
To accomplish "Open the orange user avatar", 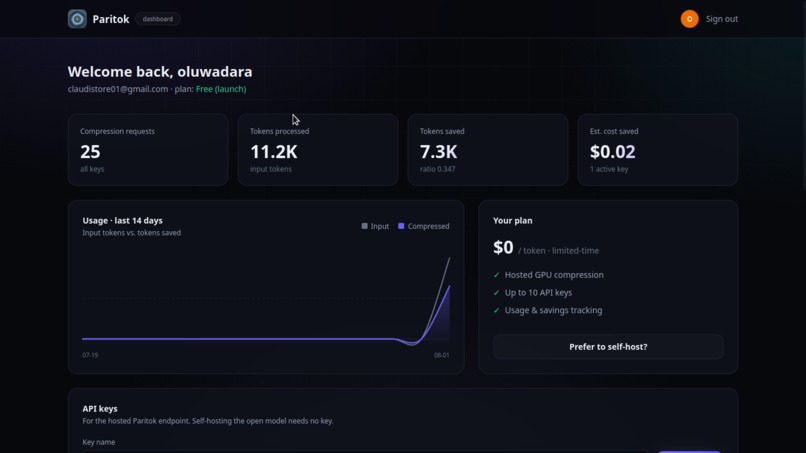I will (689, 19).
